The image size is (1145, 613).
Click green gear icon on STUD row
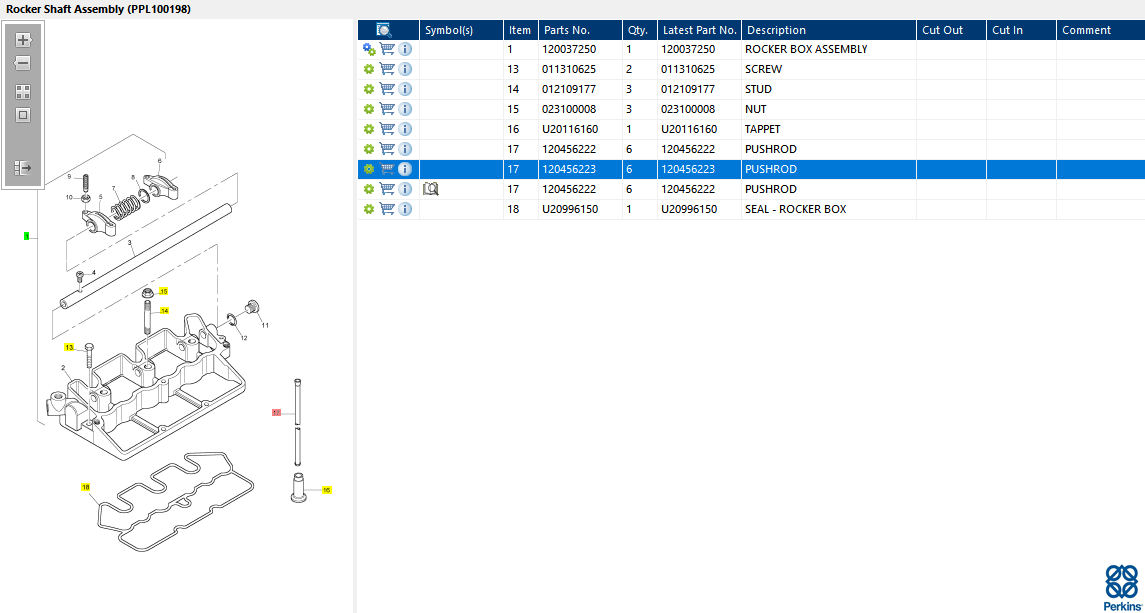pyautogui.click(x=369, y=89)
